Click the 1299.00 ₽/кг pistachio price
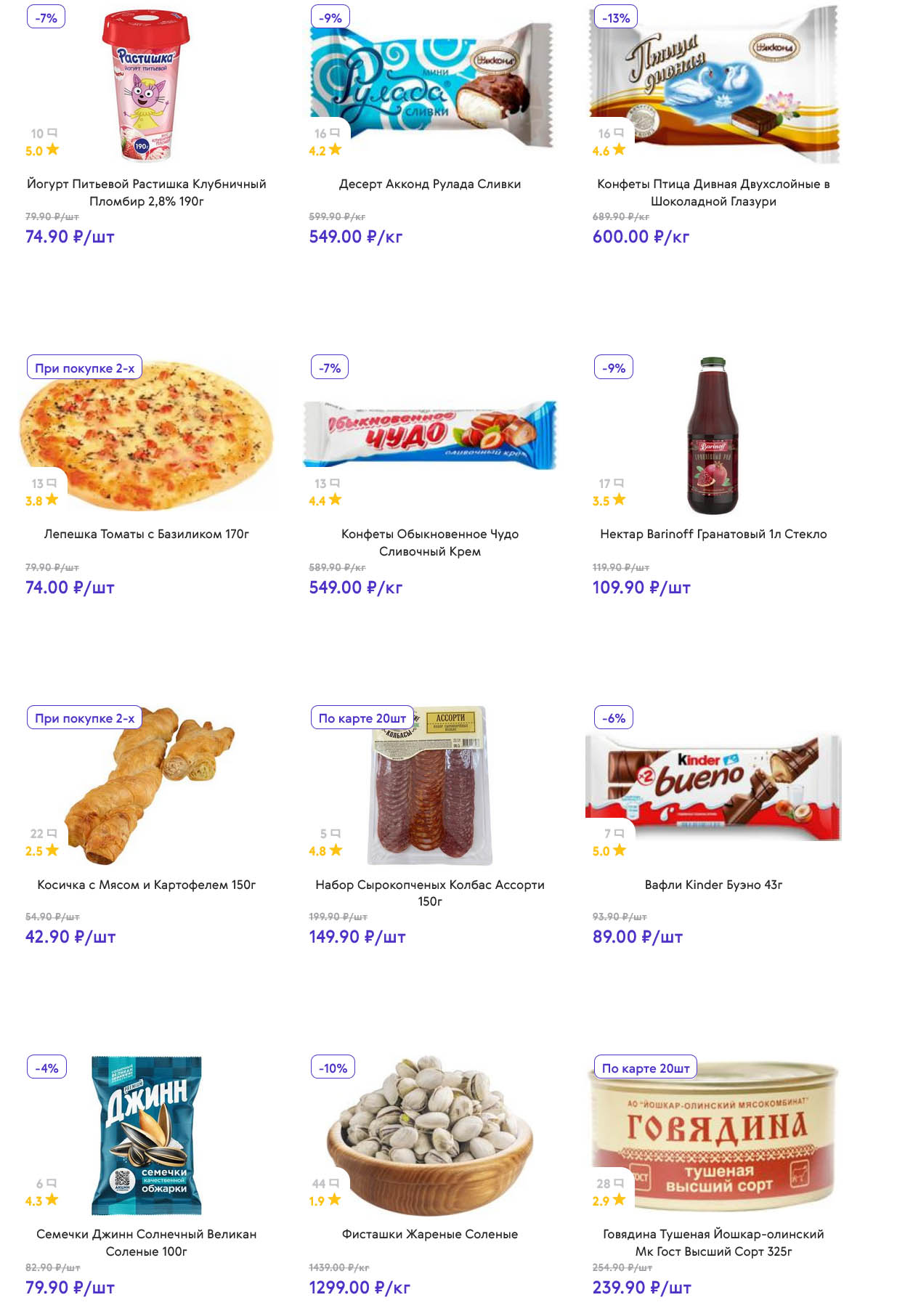 360,1288
